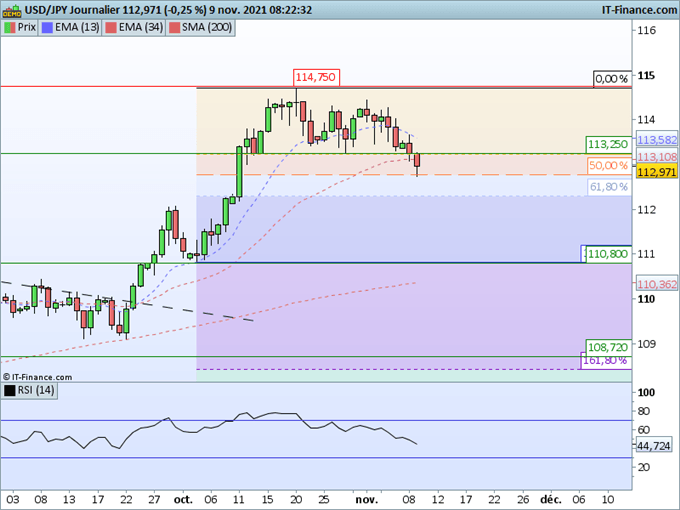Click the blue EMA (13) color swatch

click(x=47, y=27)
